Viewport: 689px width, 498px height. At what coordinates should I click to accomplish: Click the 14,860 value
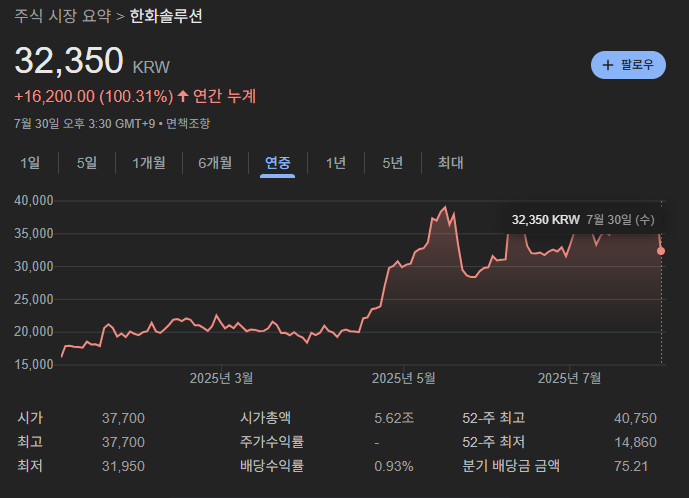(x=635, y=442)
